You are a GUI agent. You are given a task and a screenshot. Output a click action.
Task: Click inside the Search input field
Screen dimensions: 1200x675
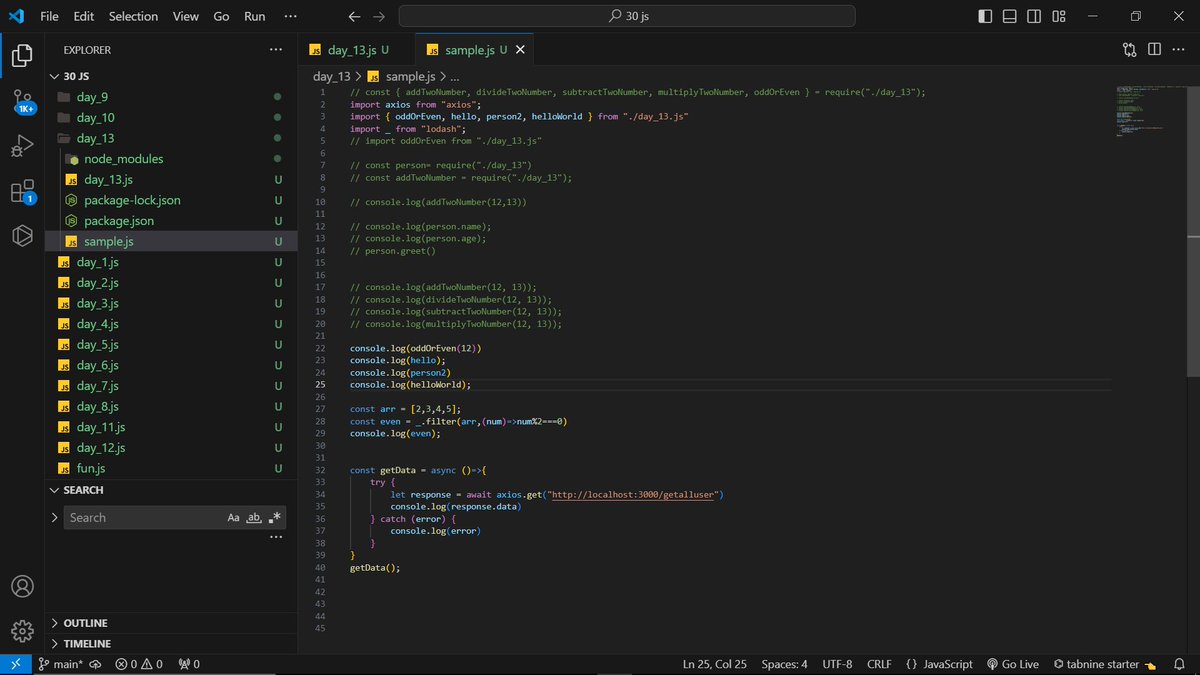click(x=150, y=517)
